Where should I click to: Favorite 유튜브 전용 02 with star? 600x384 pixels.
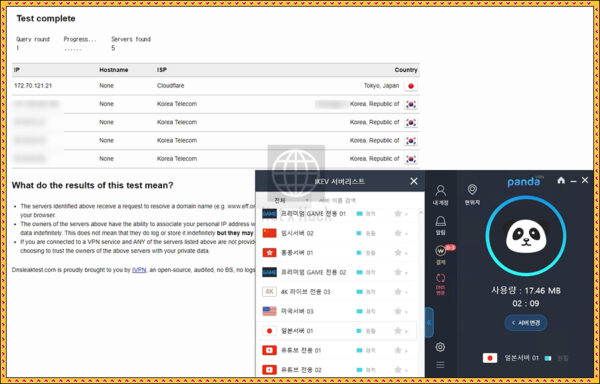tap(398, 369)
